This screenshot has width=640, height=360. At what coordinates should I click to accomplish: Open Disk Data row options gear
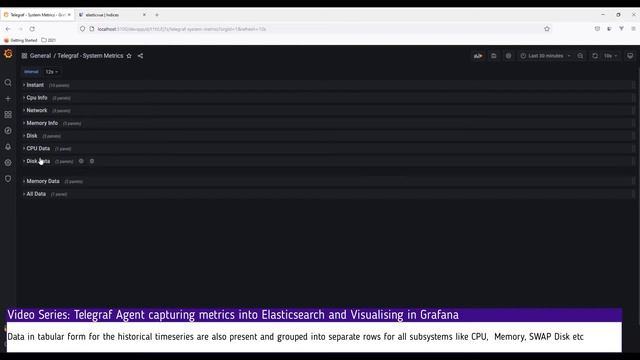81,161
